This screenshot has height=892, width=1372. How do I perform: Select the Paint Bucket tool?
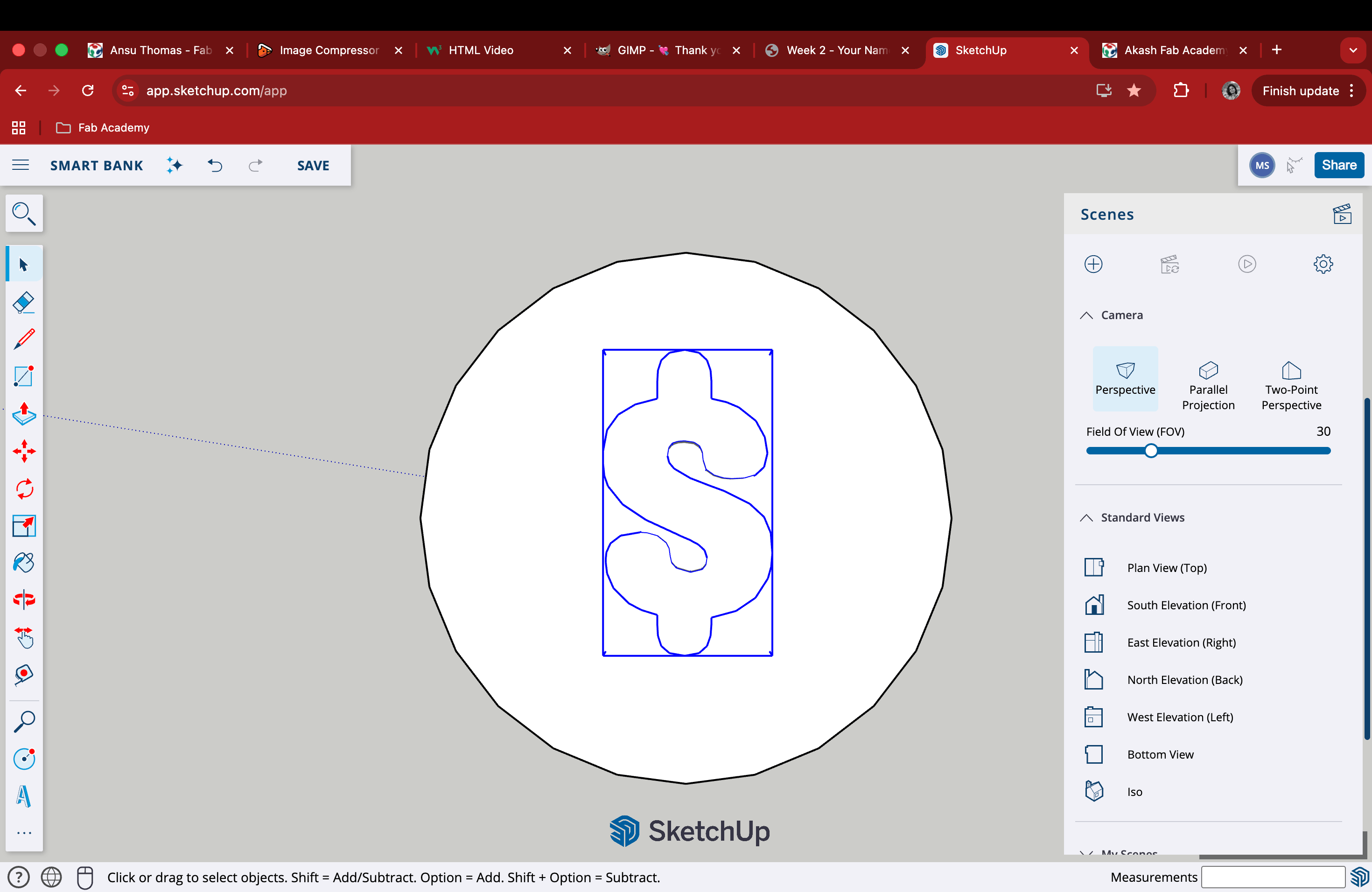[24, 562]
